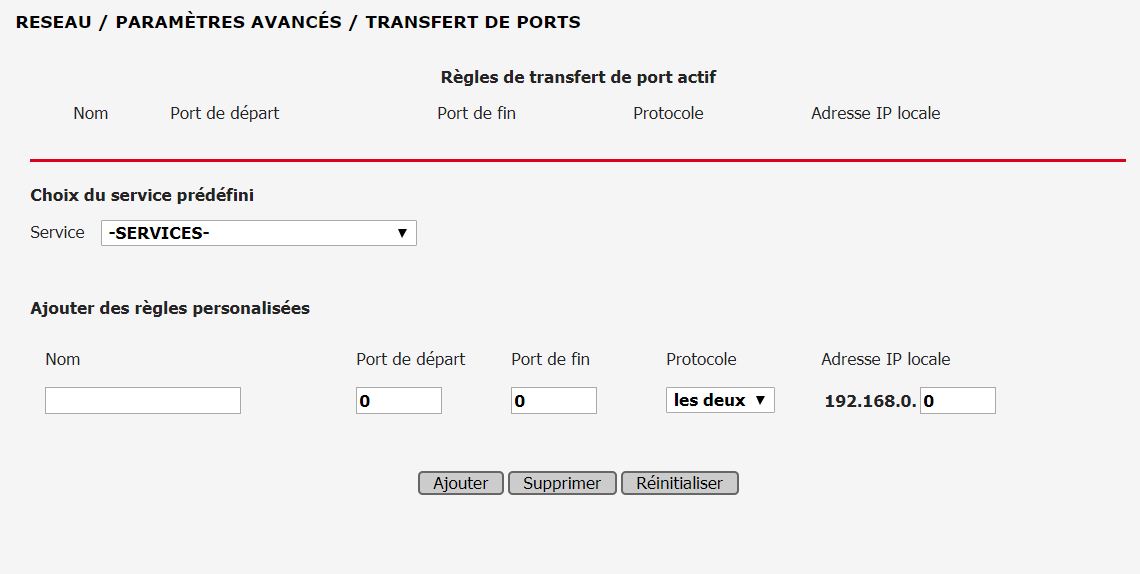Click the 'Règles de transfert de port actif' heading
Viewport: 1140px width, 574px height.
click(x=578, y=77)
